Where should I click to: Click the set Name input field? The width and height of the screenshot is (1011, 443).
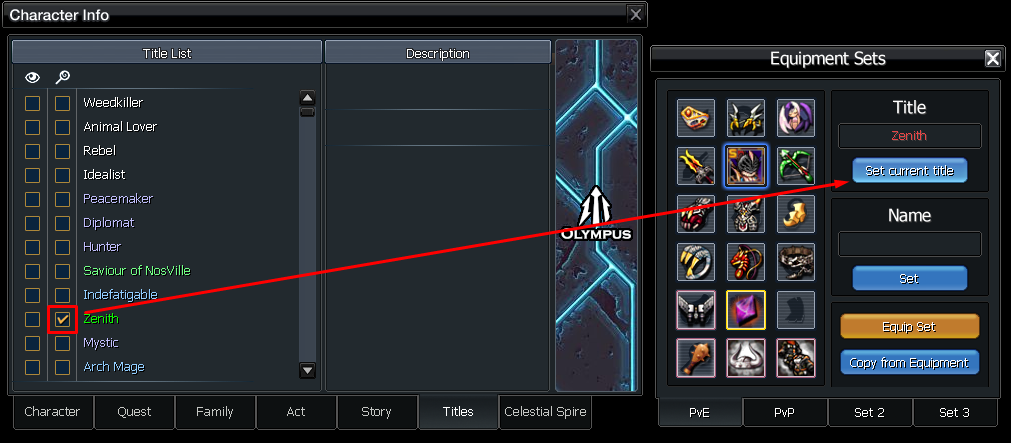[x=909, y=244]
